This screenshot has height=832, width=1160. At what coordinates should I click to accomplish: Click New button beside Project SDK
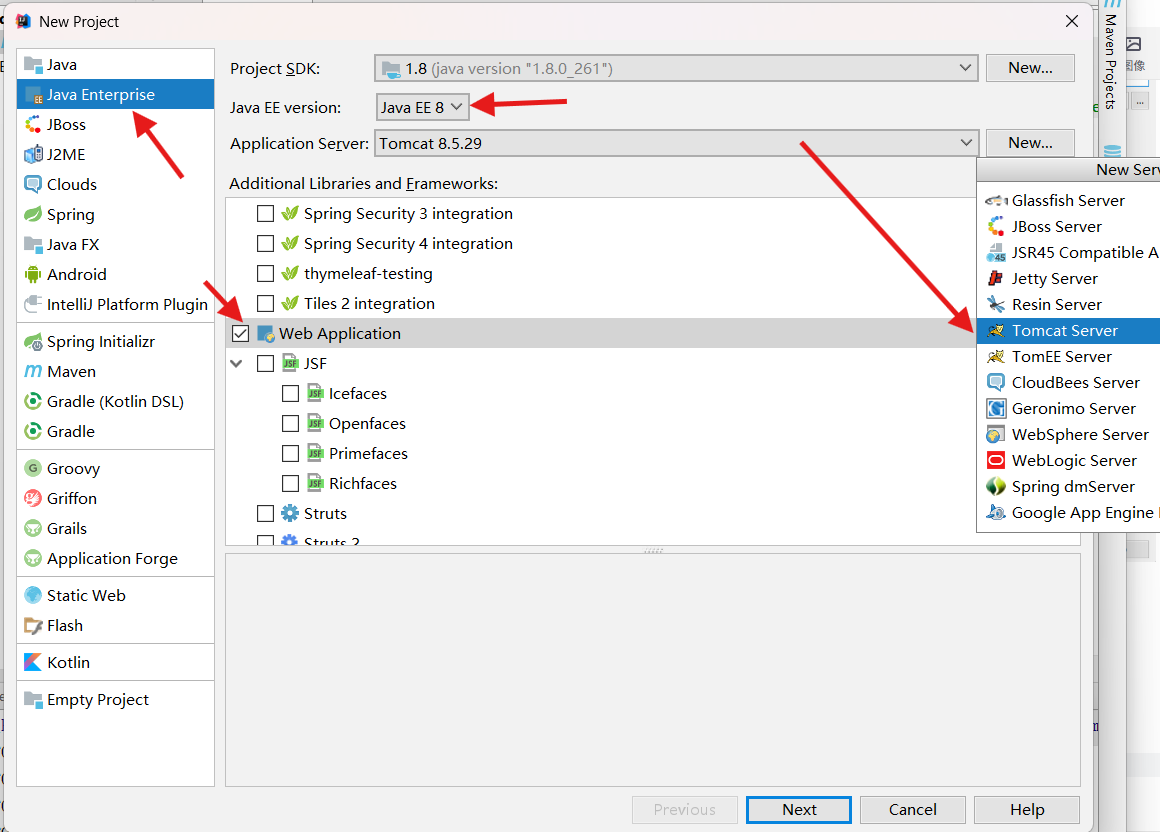pos(1030,68)
